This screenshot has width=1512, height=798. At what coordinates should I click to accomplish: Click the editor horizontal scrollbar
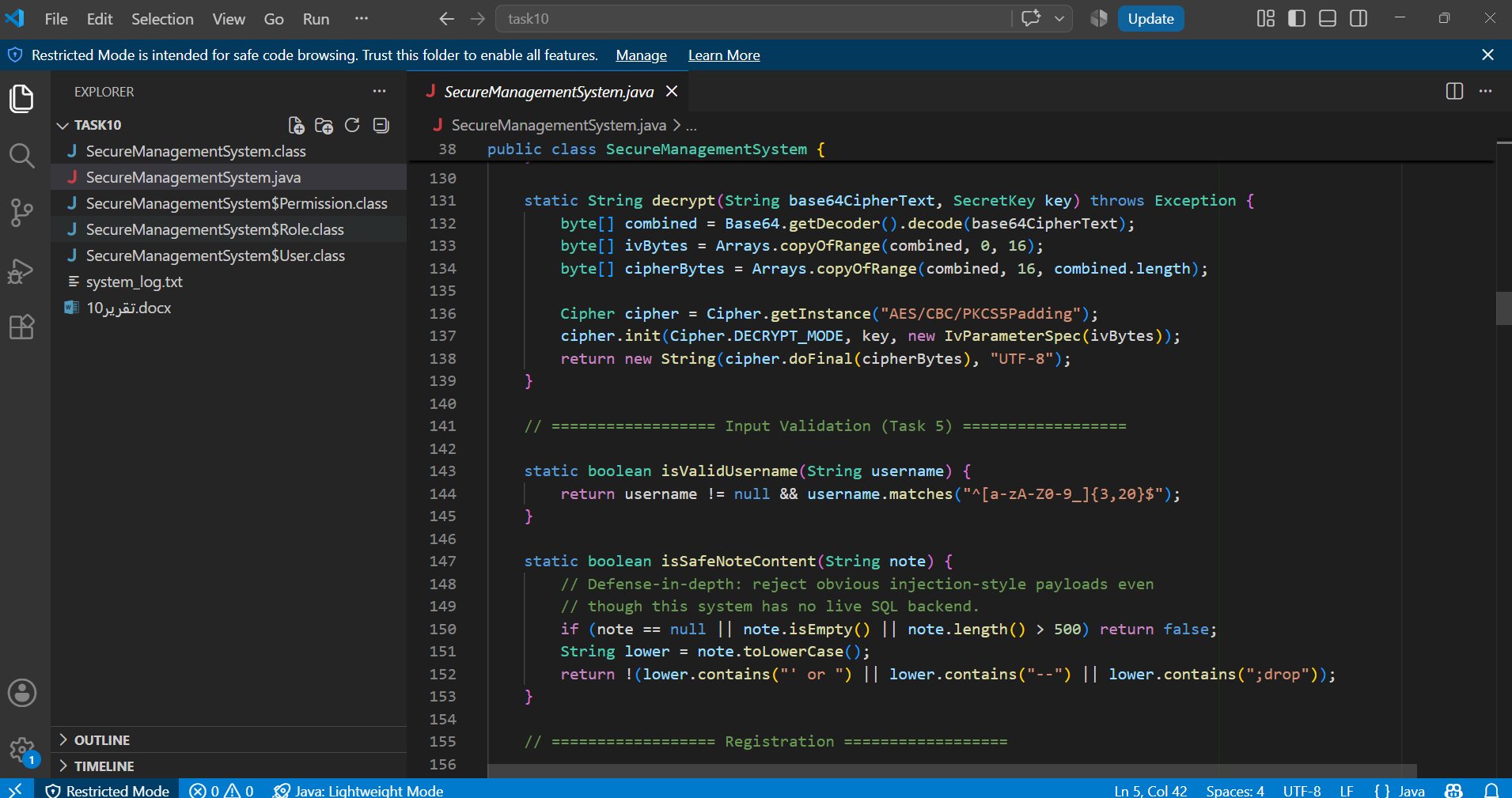952,770
